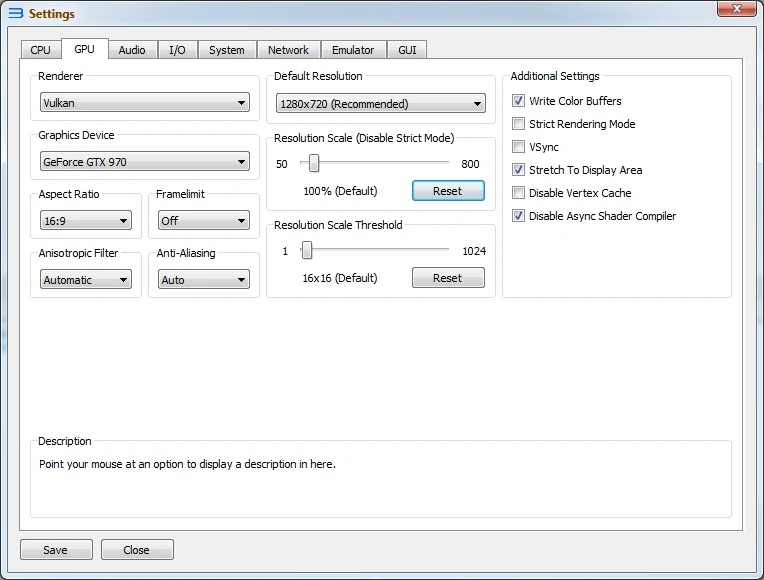Toggle Disable Async Shader Compiler
This screenshot has width=764, height=580.
tap(518, 215)
